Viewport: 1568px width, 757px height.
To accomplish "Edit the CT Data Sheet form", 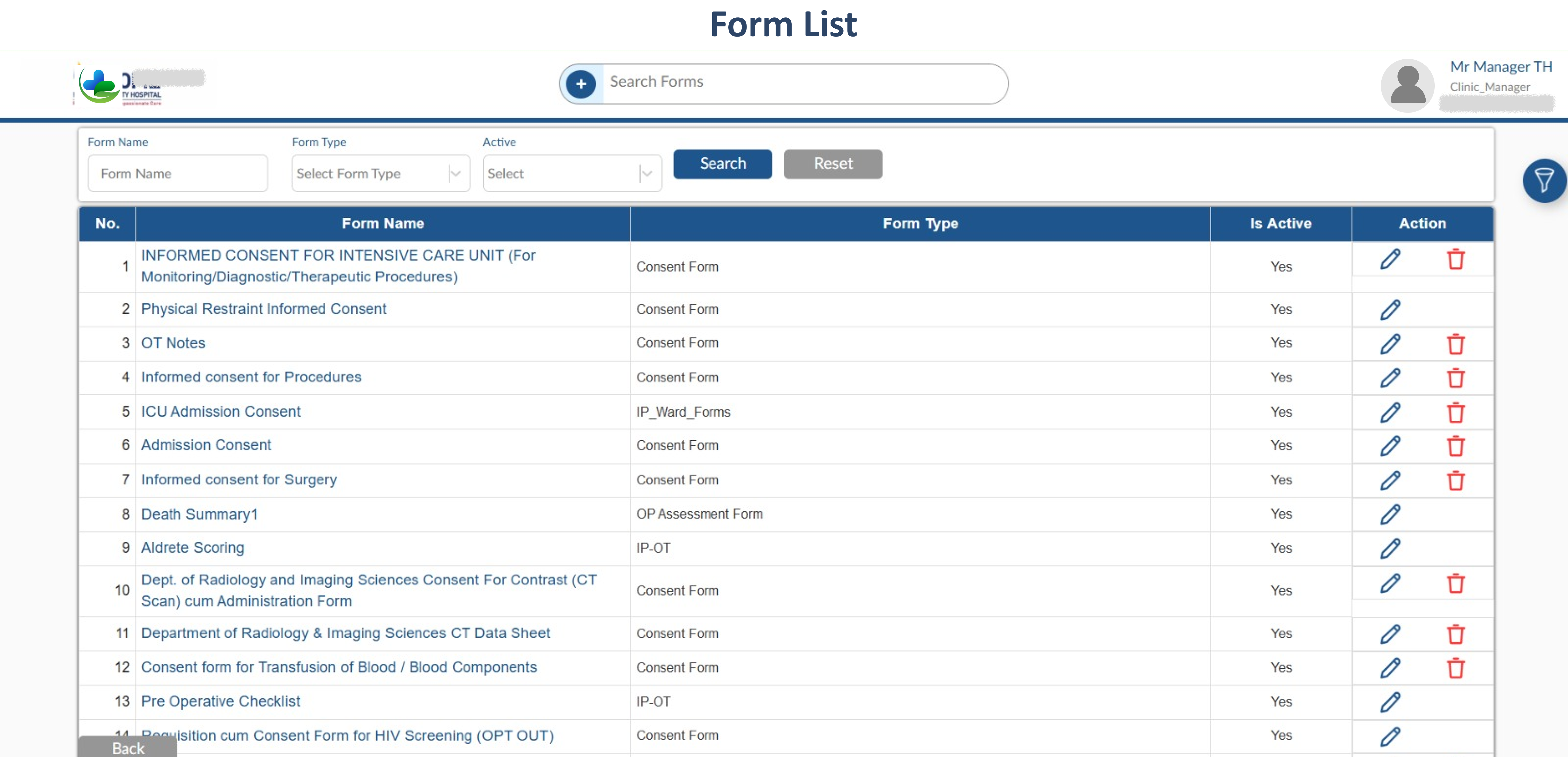I will (1390, 634).
